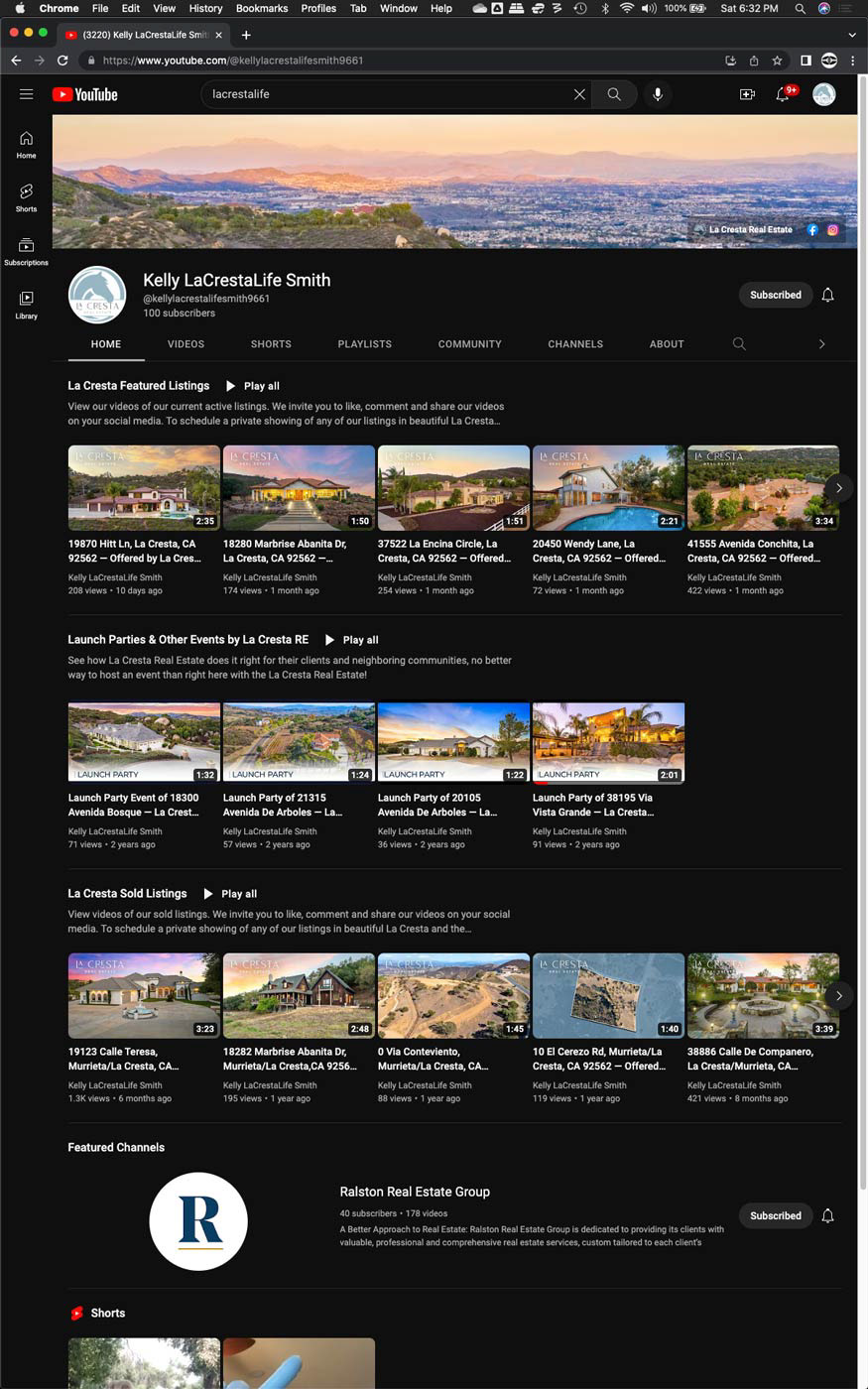Switch to the SHORTS tab
The image size is (868, 1389).
tap(271, 344)
